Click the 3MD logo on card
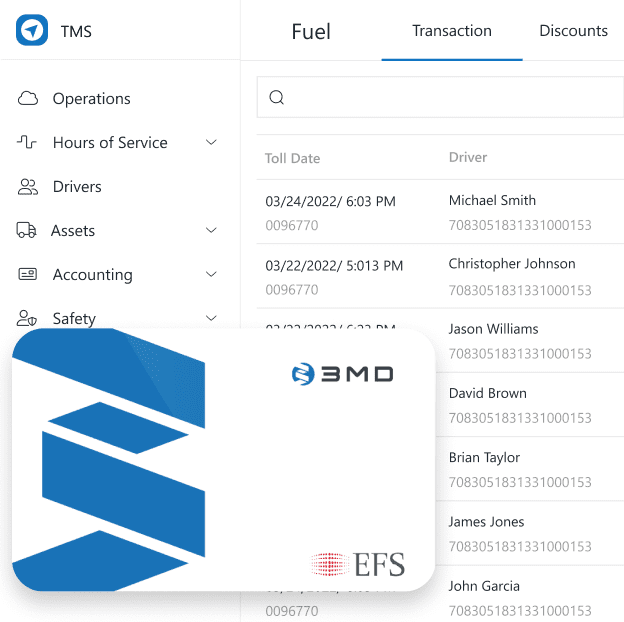This screenshot has width=624, height=622. 343,374
